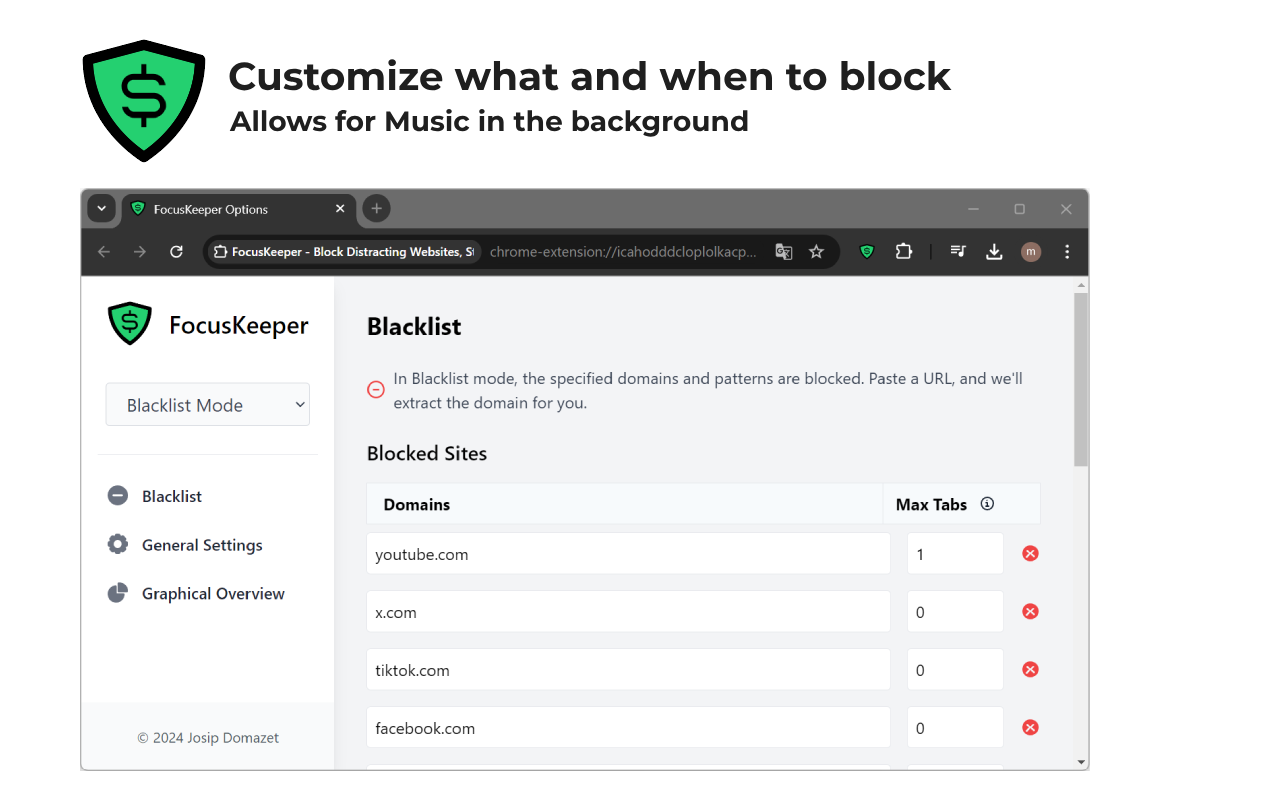Click the profile avatar labeled m

coord(1031,251)
